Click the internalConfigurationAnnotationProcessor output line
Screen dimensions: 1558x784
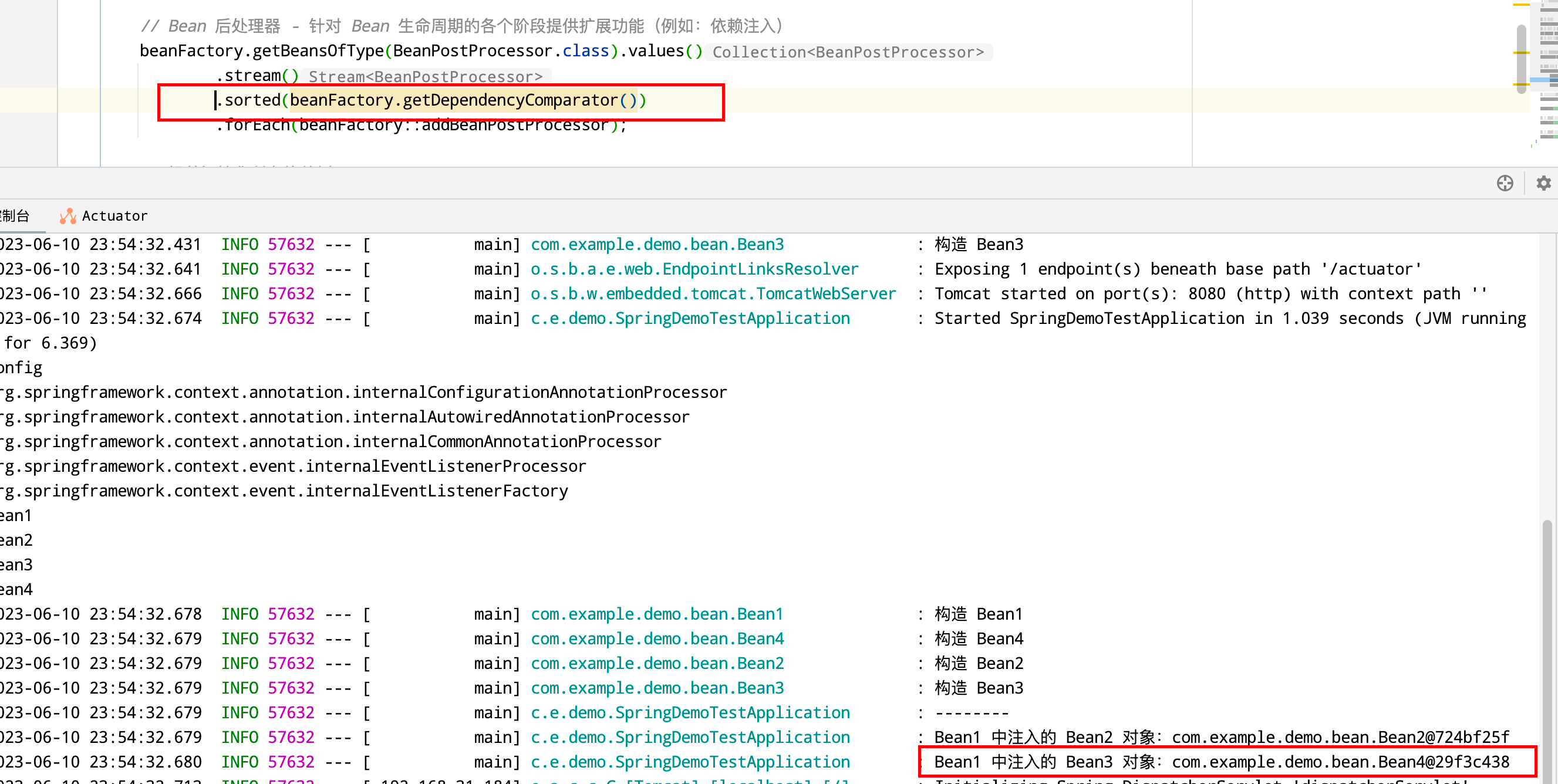363,393
